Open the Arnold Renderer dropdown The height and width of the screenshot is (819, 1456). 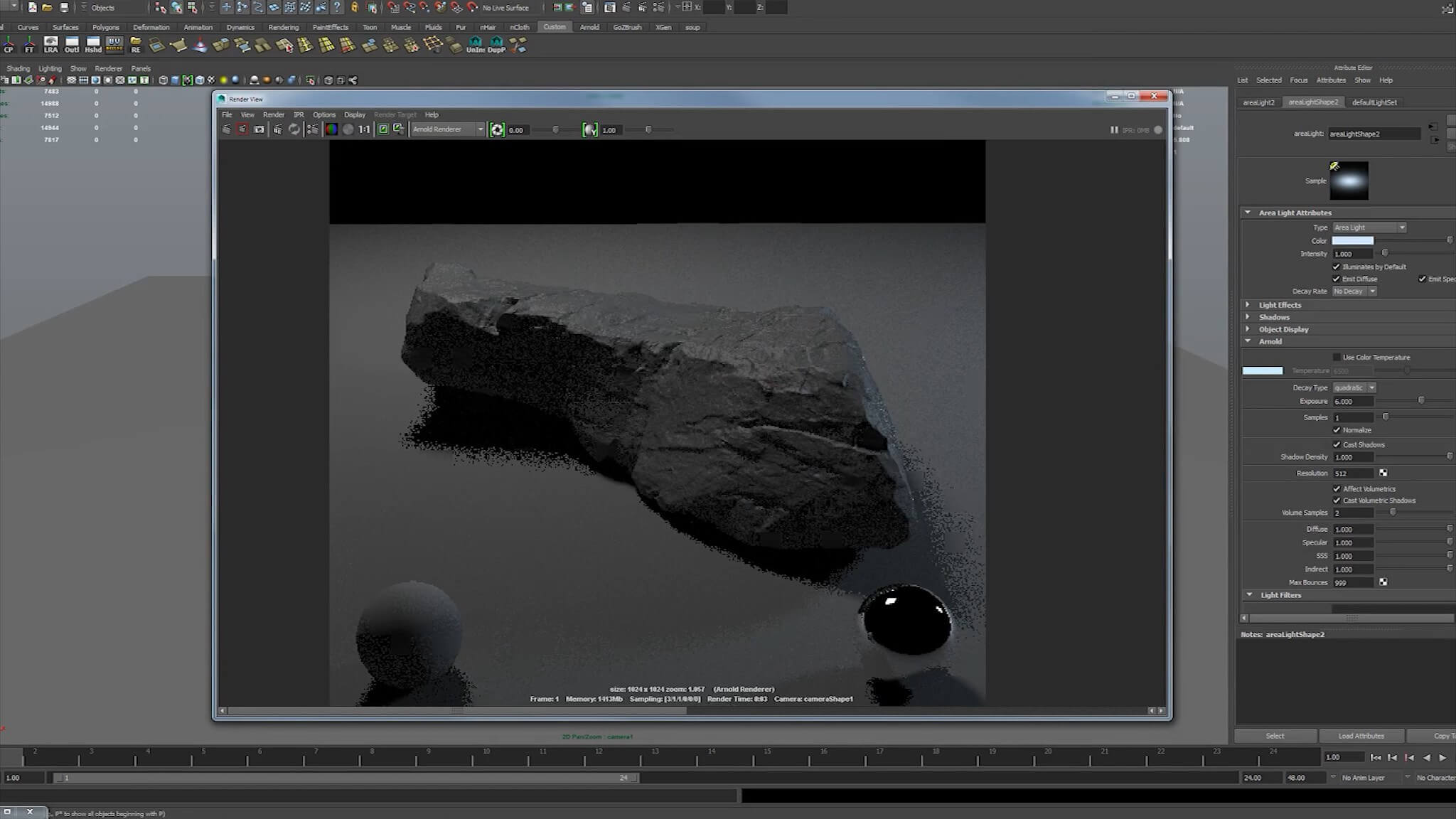[448, 129]
